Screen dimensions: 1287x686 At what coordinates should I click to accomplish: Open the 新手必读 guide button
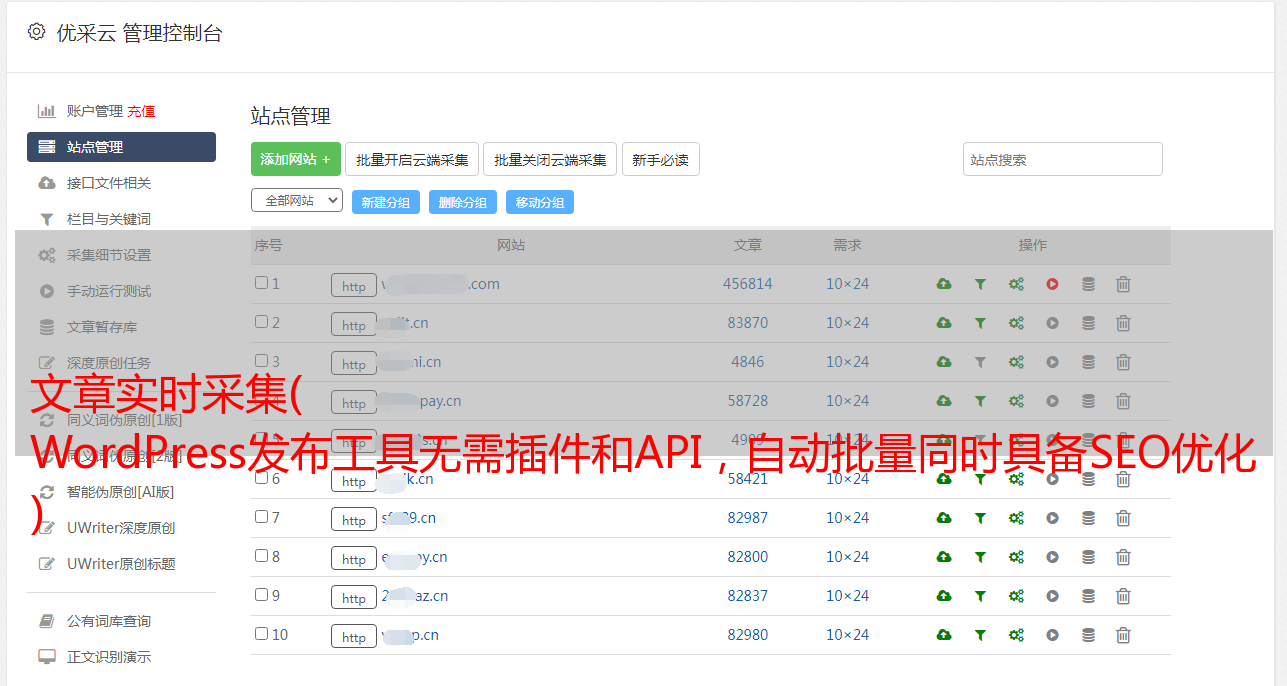(x=661, y=159)
